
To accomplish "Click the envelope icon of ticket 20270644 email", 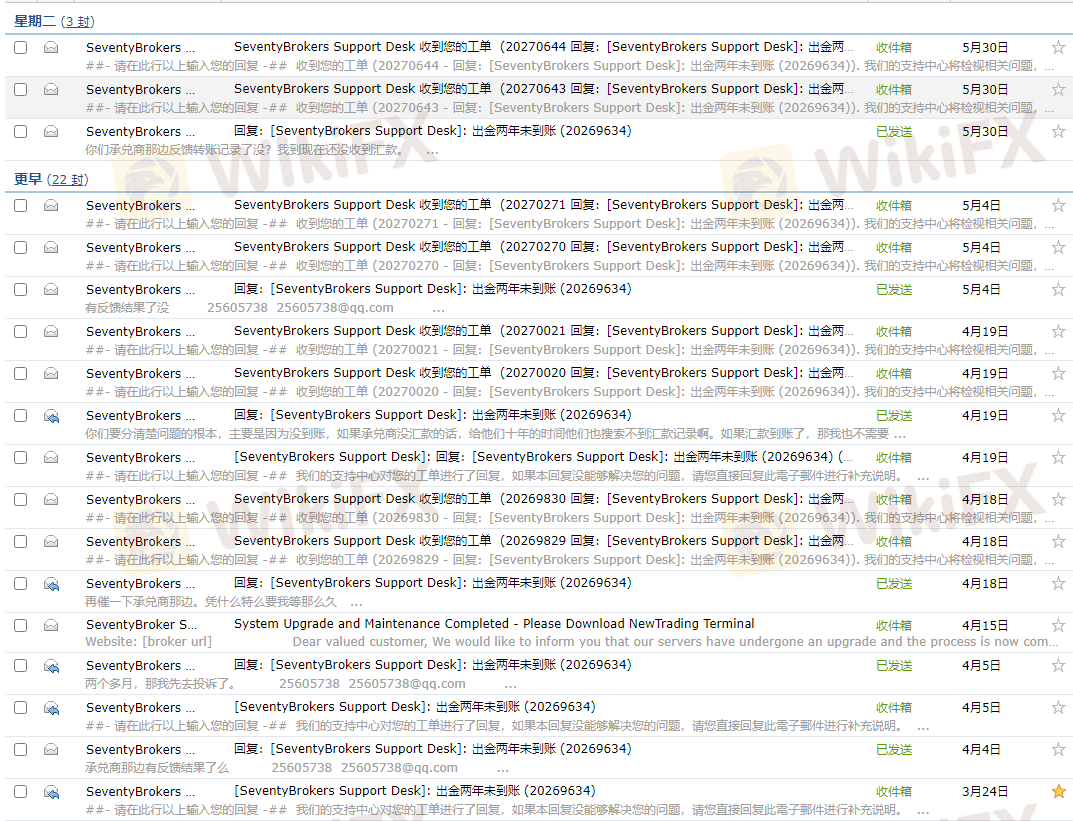I will [51, 47].
